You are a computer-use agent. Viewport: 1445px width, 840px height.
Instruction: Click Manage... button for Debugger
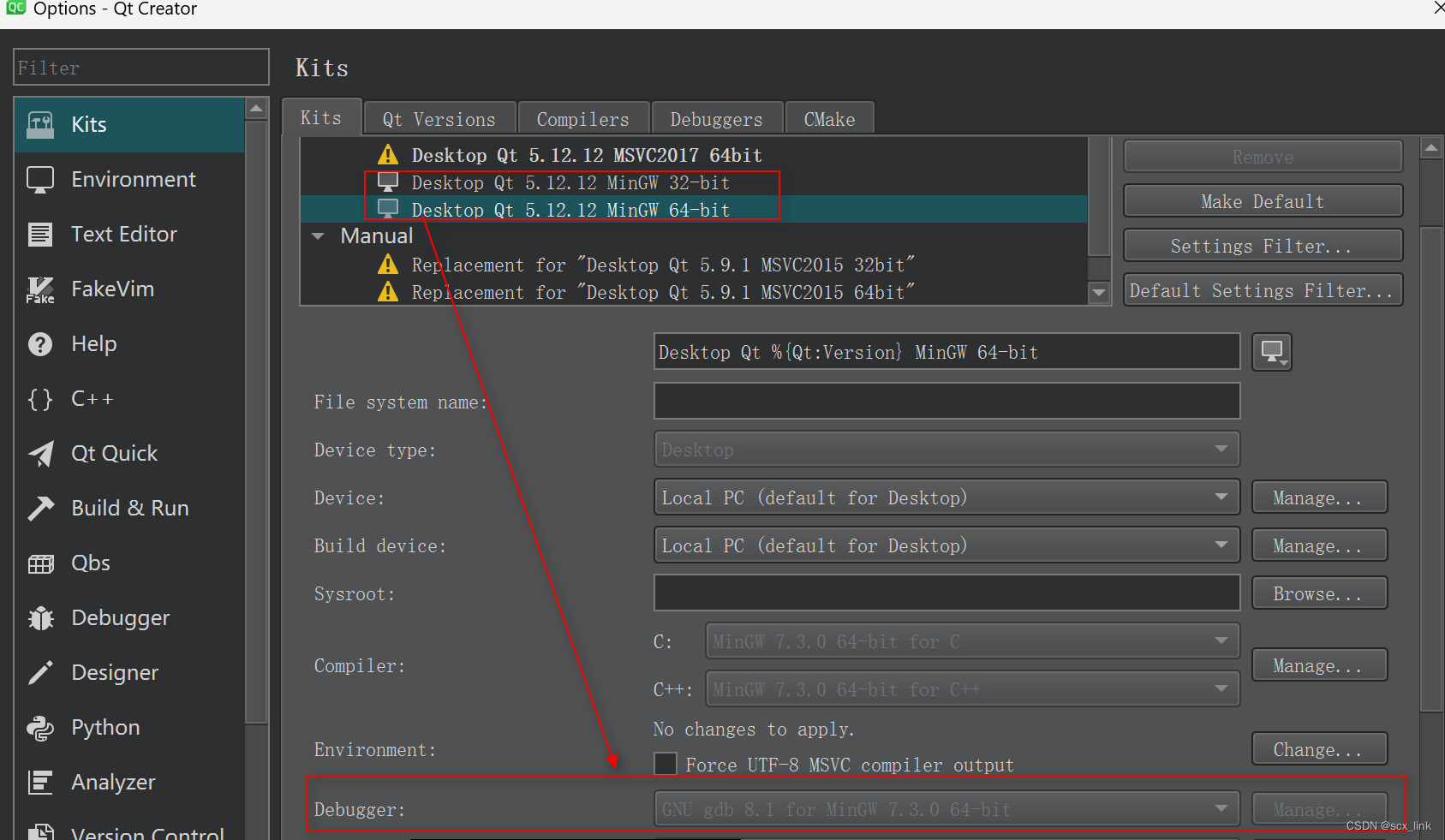point(1319,809)
